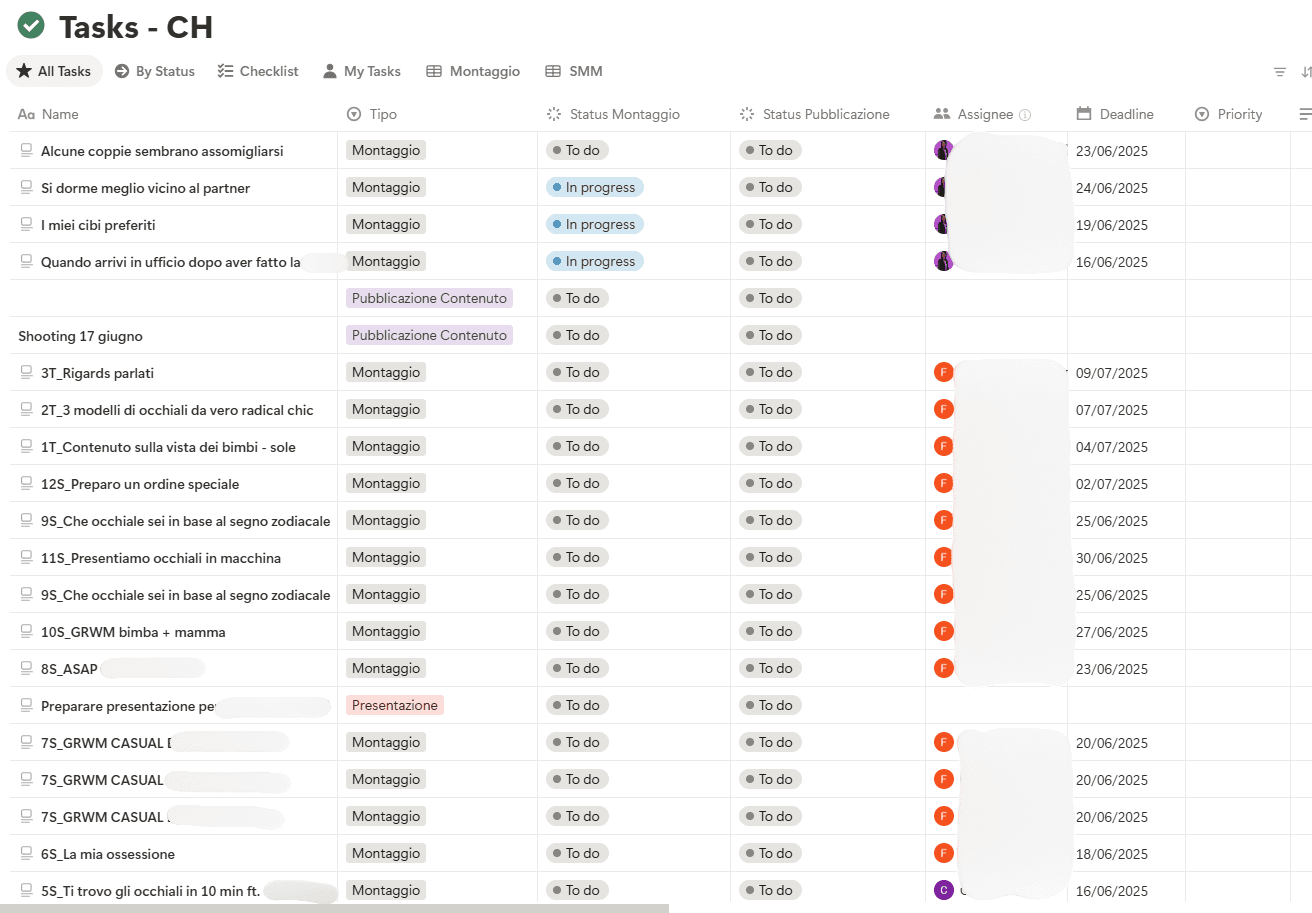Click the purple avatar on 5S_Ti trovo row

943,890
